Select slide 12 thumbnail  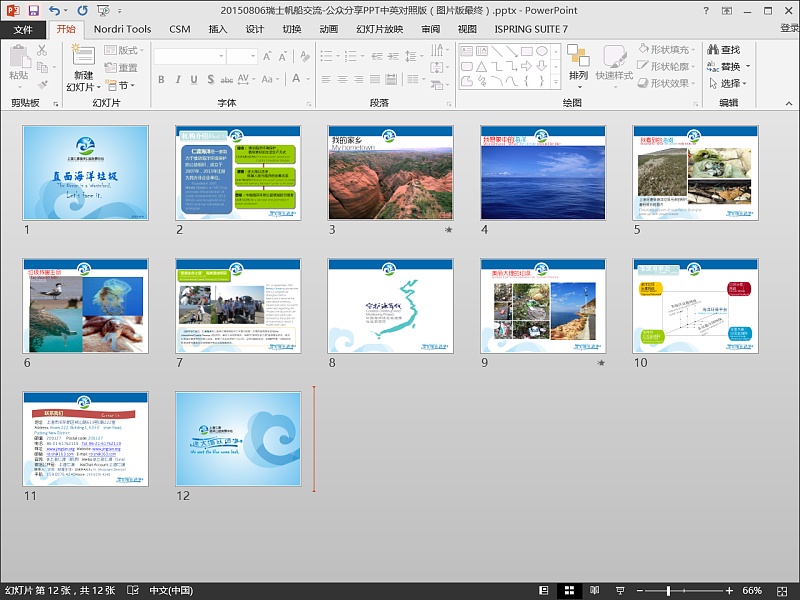(238, 439)
